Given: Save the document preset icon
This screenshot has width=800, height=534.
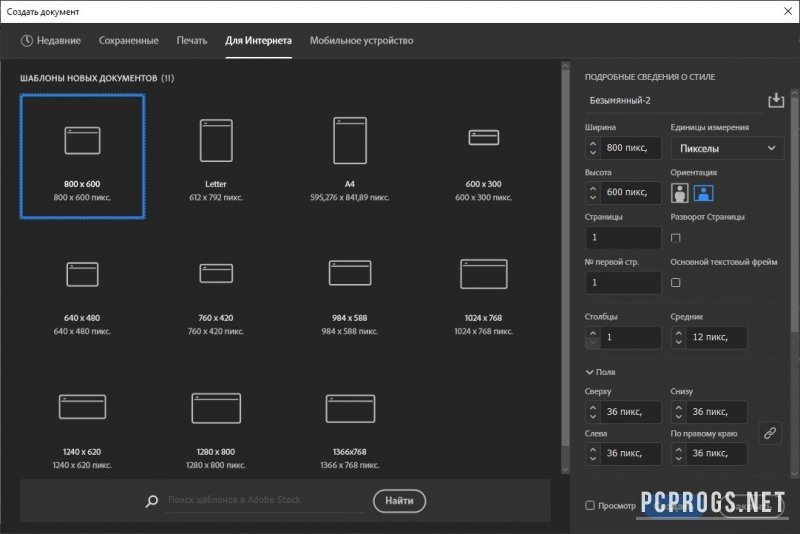Looking at the screenshot, I should click(776, 100).
